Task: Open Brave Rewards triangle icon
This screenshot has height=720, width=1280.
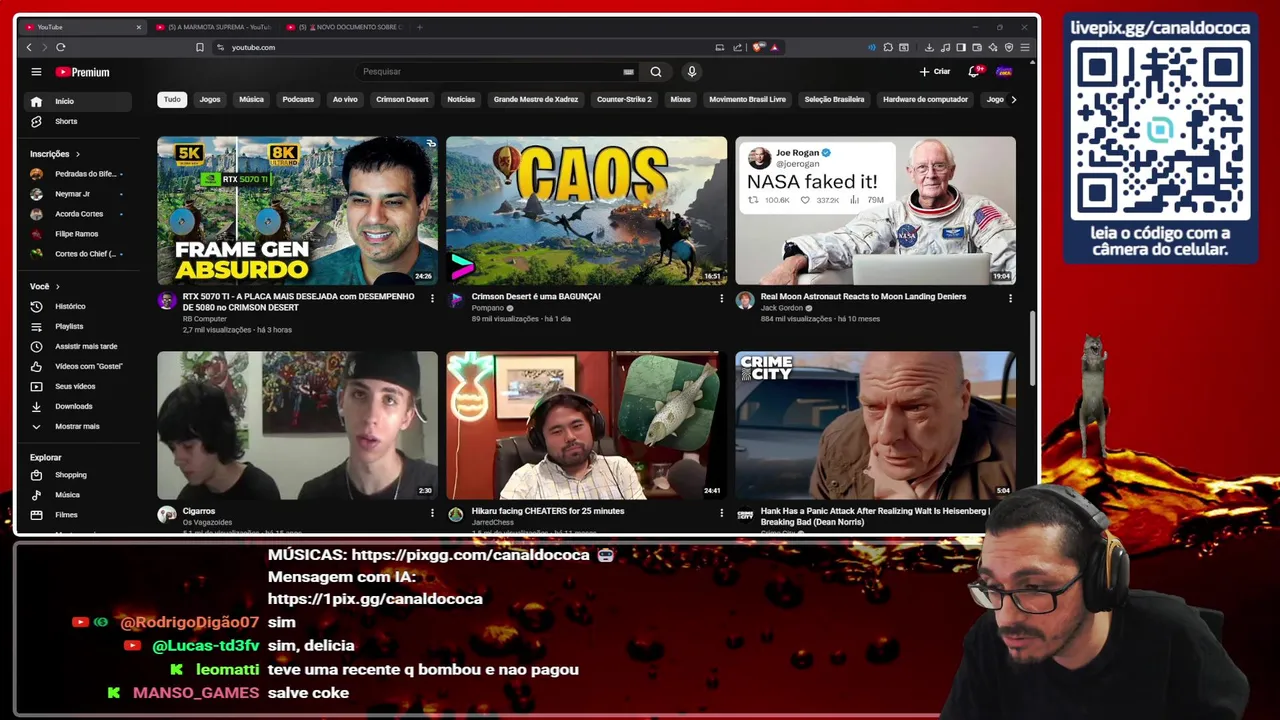Action: 775,47
